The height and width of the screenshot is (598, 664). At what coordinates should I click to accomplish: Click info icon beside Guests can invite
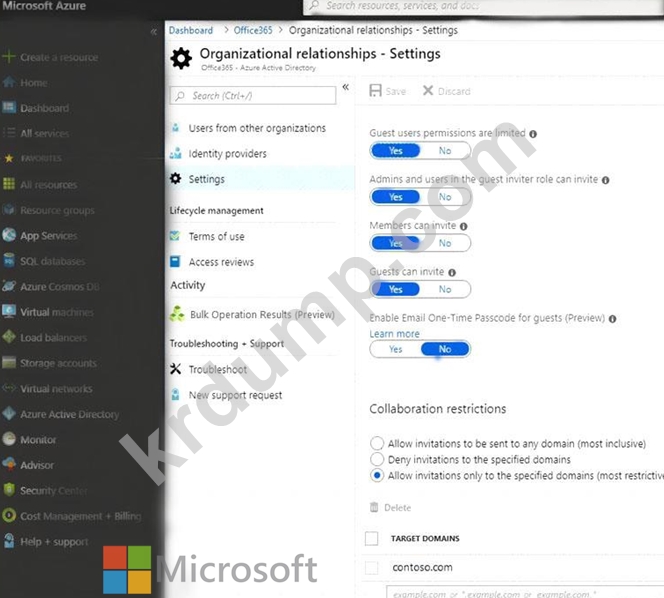click(x=452, y=272)
